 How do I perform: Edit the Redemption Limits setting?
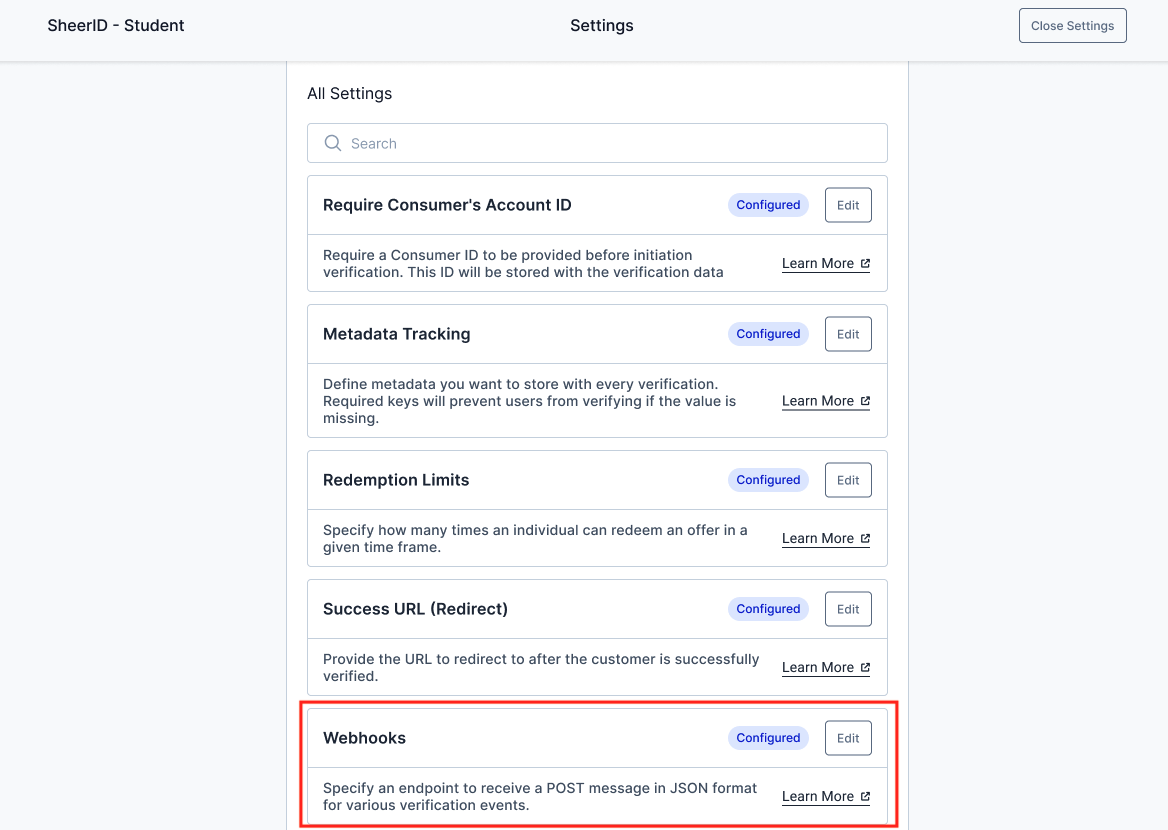coord(848,480)
